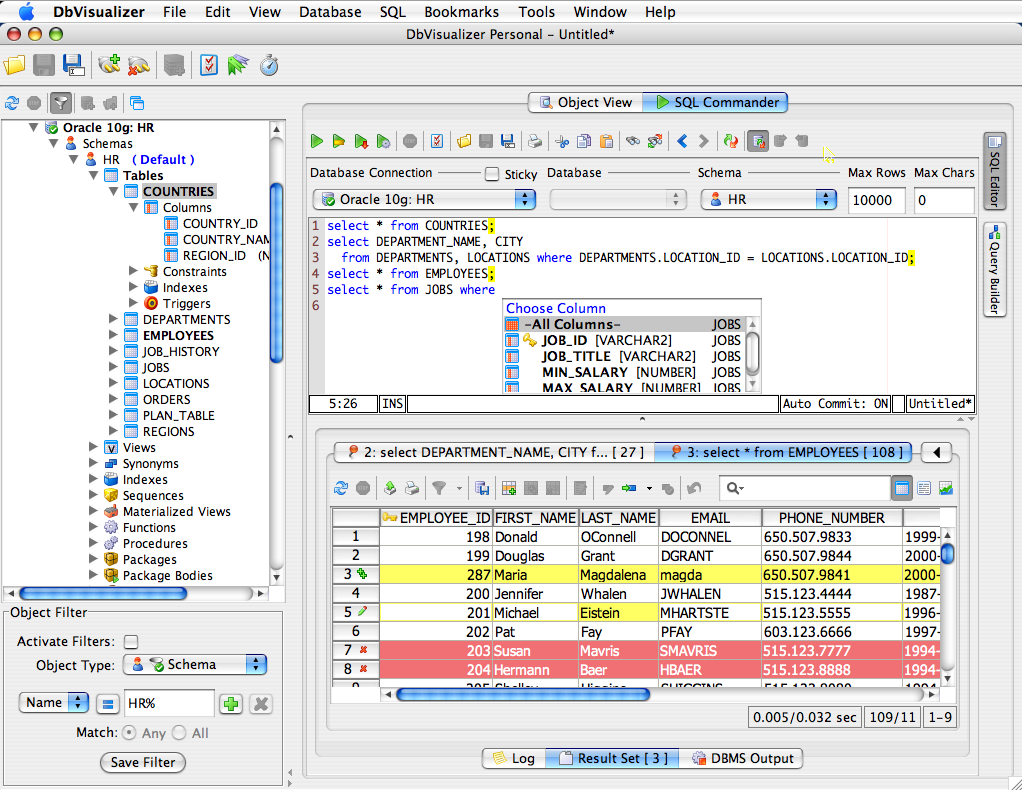Screen dimensions: 1022x790
Task: Open the SQL menu
Action: tap(392, 12)
